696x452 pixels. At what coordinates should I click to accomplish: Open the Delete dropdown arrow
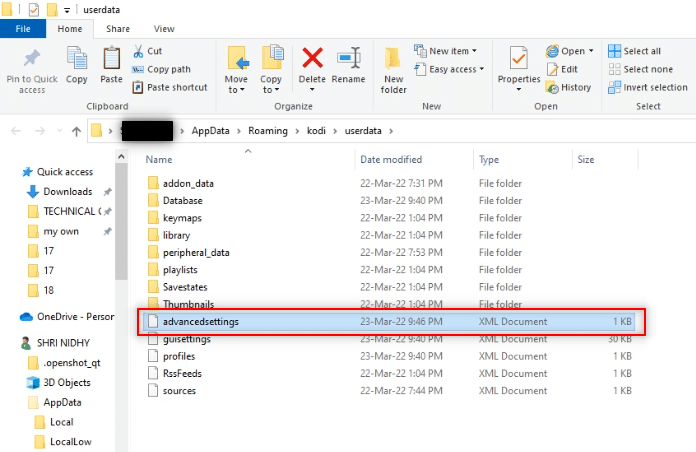point(312,90)
